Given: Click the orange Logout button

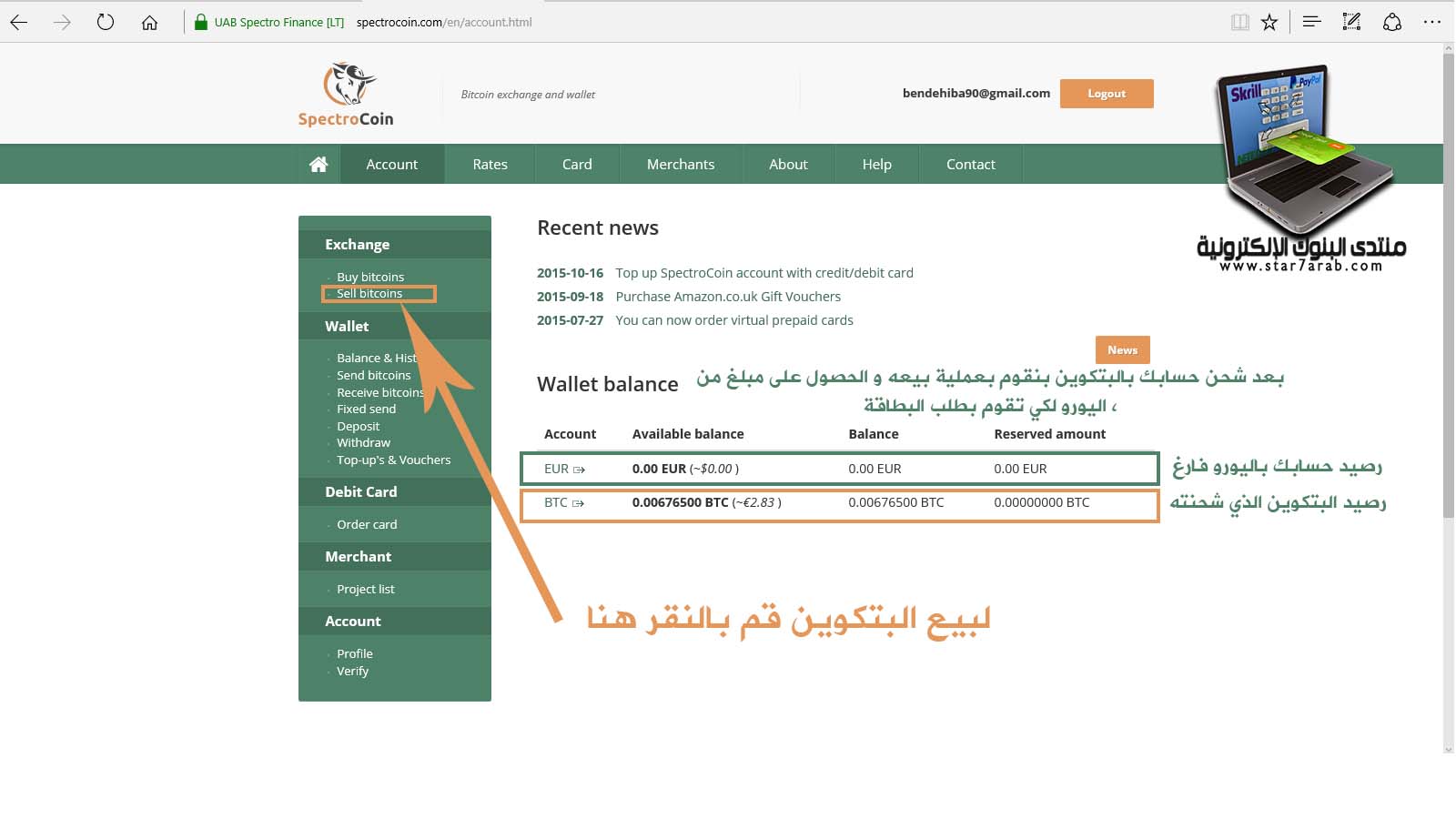Looking at the screenshot, I should (x=1107, y=94).
